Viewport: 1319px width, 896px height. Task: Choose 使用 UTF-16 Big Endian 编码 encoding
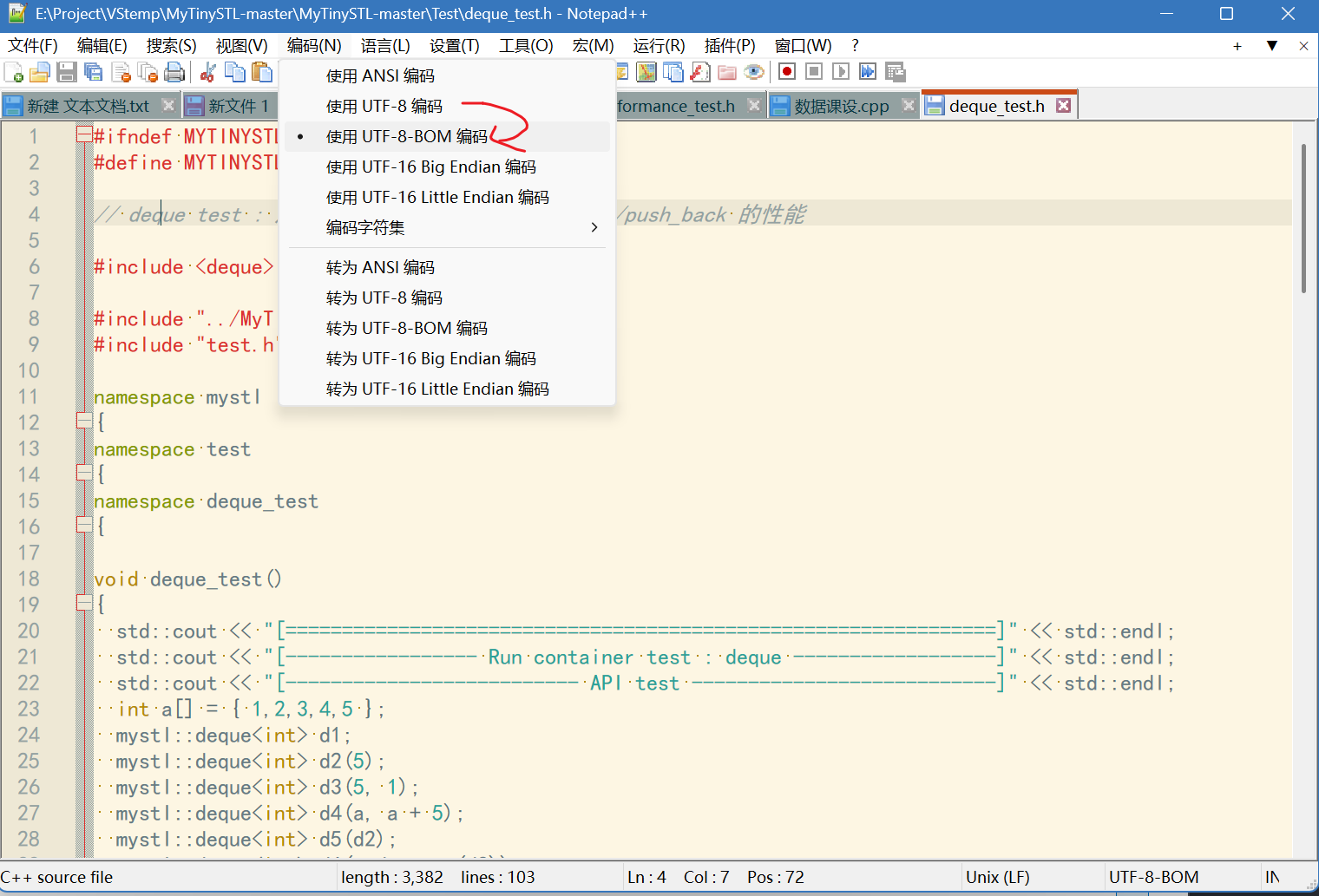pyautogui.click(x=432, y=167)
